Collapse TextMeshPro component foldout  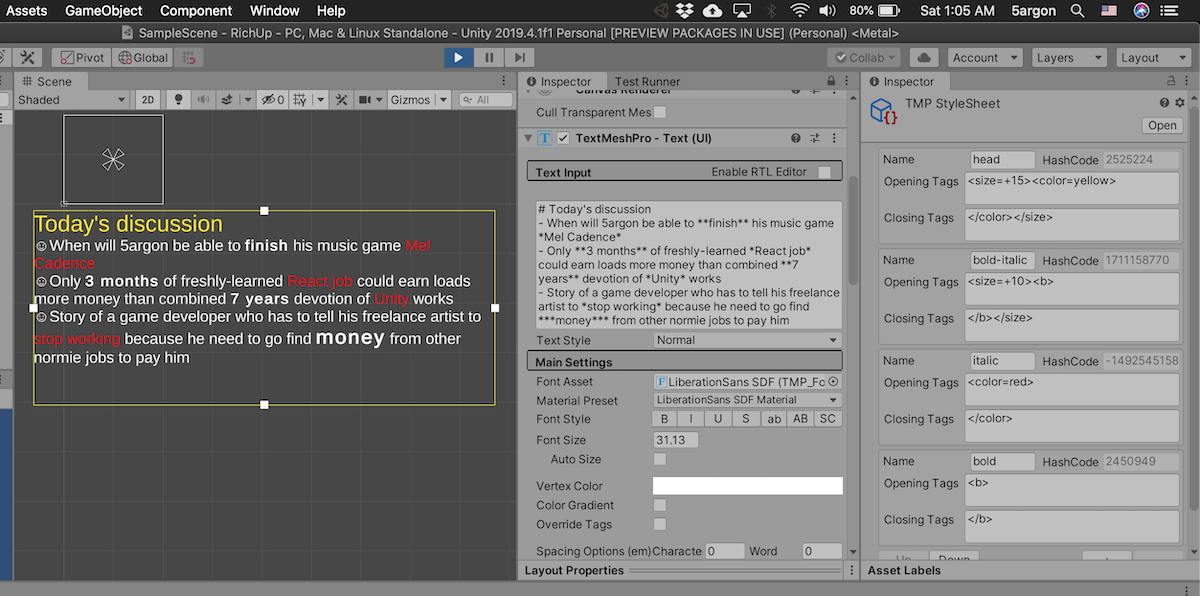click(x=529, y=138)
